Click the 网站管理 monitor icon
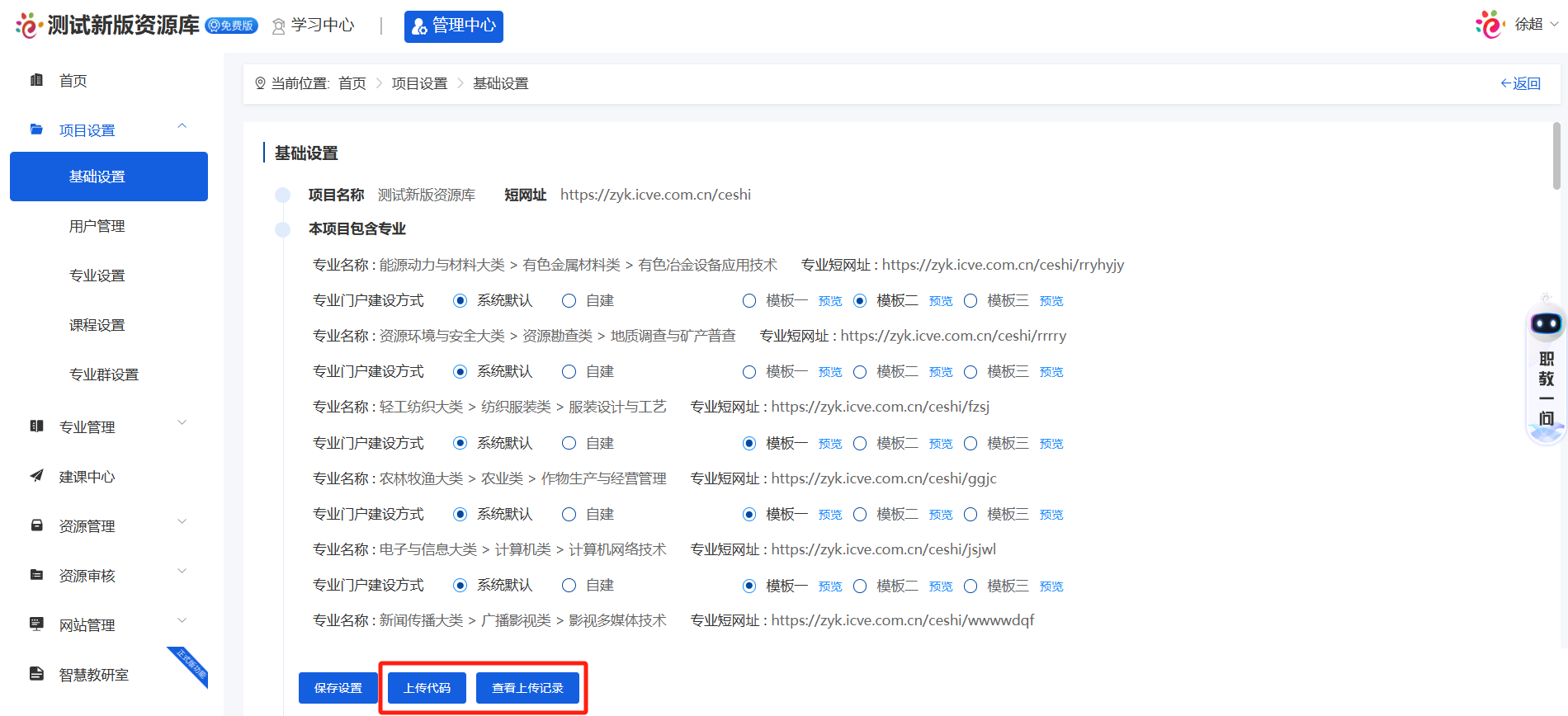Viewport: 1568px width, 716px height. tap(36, 624)
